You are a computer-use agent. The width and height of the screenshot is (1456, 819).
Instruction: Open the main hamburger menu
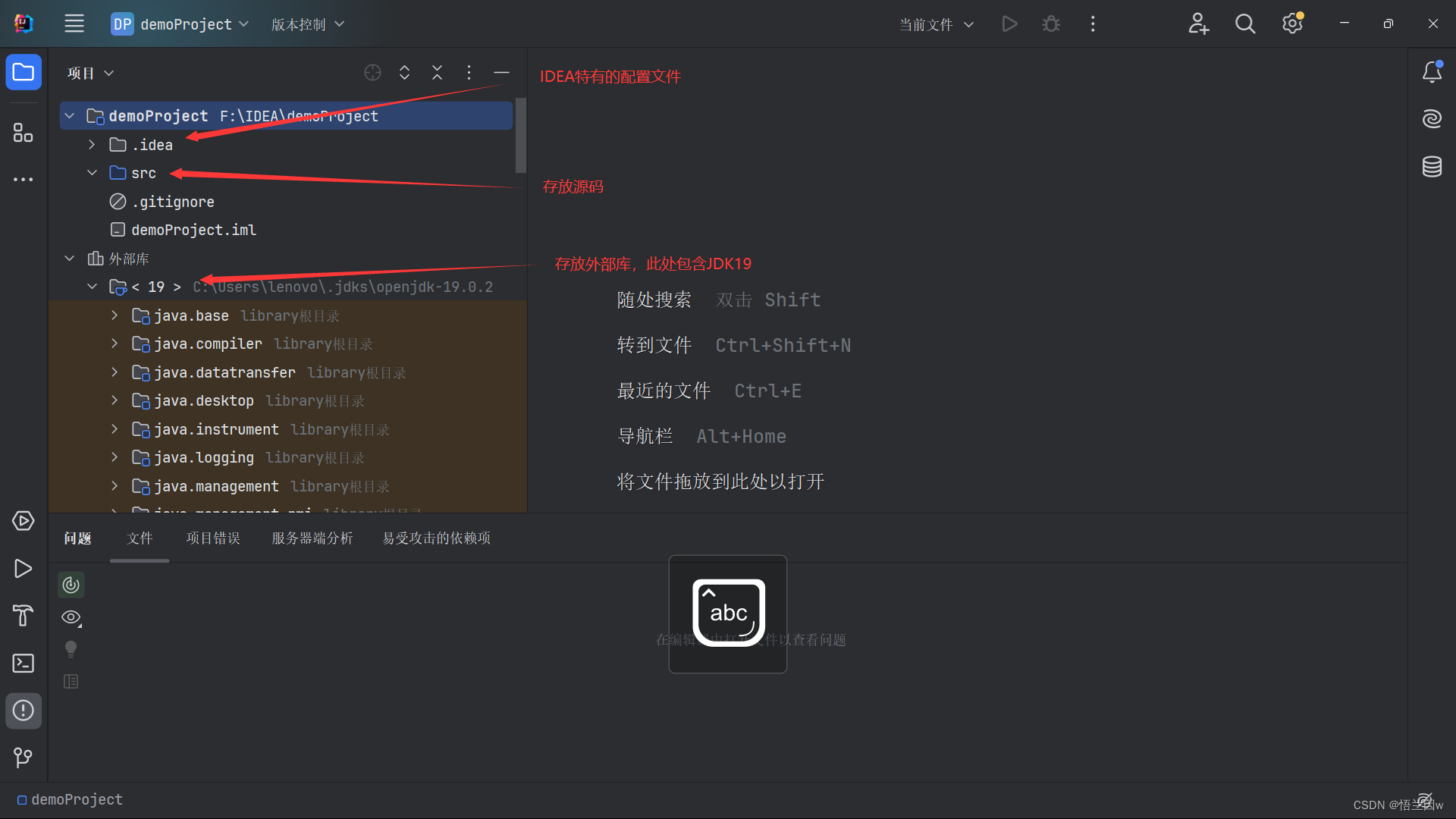point(74,24)
